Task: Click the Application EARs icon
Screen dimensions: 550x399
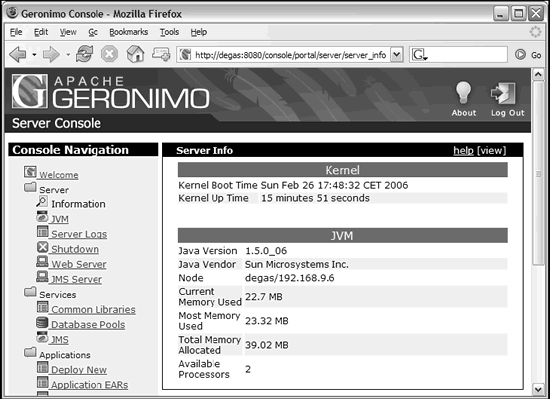Action: pyautogui.click(x=42, y=383)
